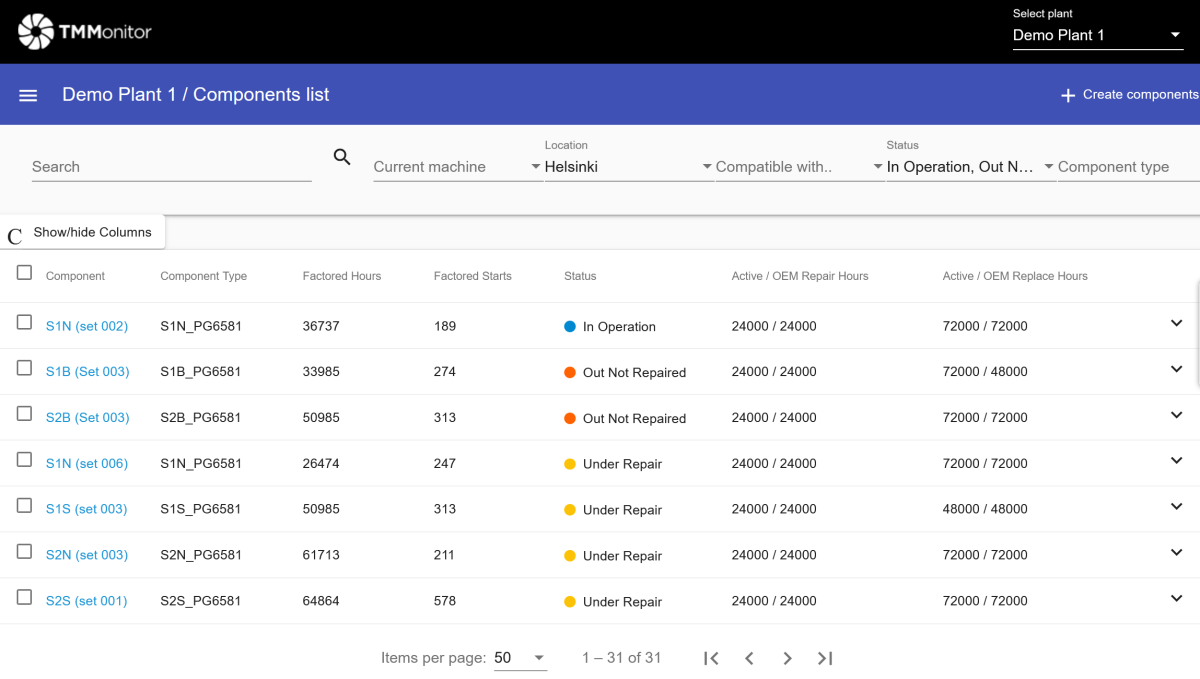Click the TMMonitor logo

click(85, 32)
